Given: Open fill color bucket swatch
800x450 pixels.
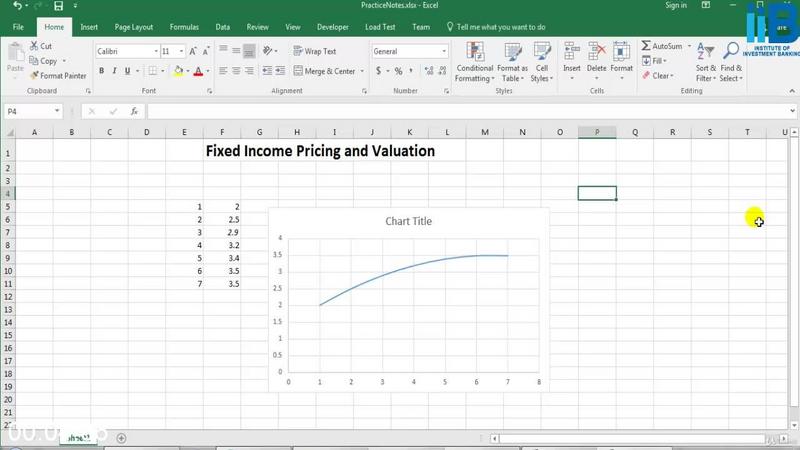Looking at the screenshot, I should tap(178, 71).
